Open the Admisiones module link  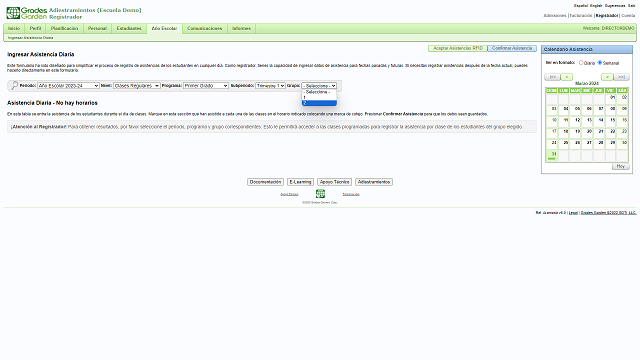[x=555, y=16]
